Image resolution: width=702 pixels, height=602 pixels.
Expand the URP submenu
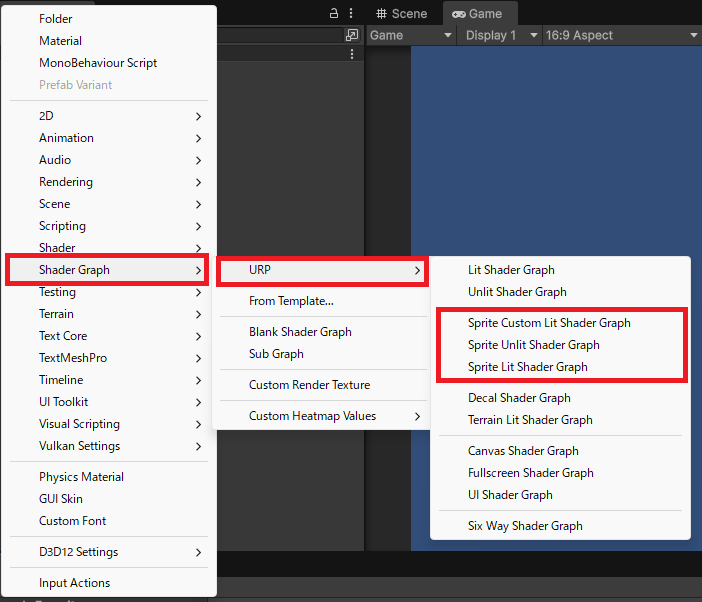[322, 270]
